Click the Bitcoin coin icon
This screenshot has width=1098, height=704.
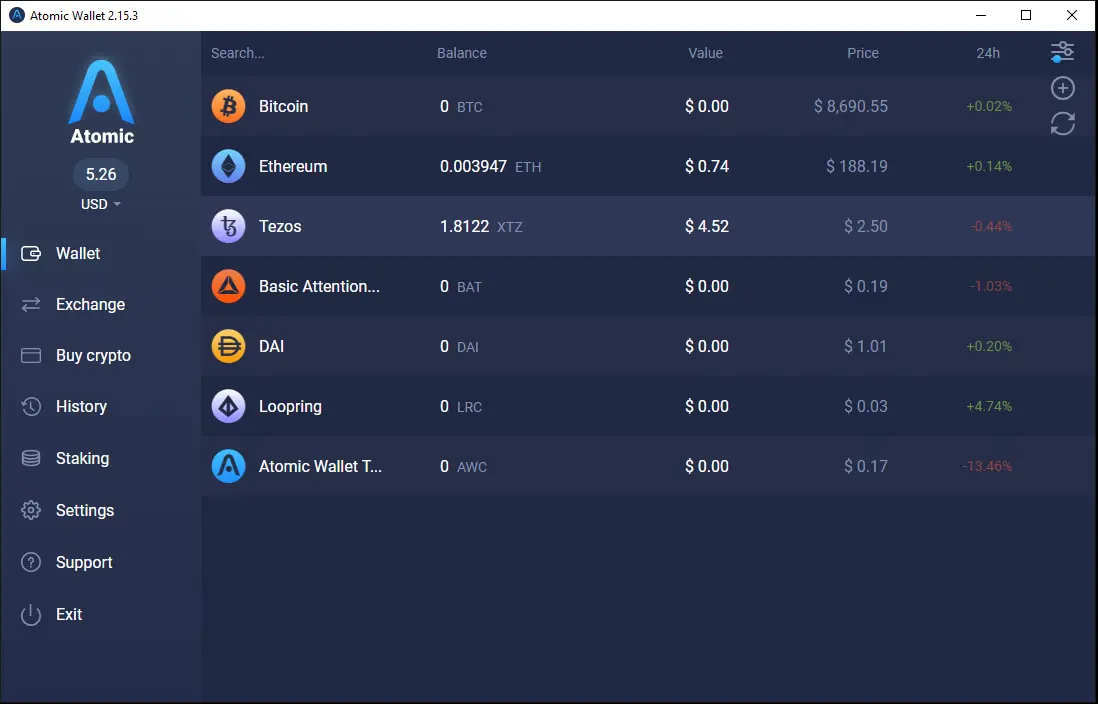(228, 106)
